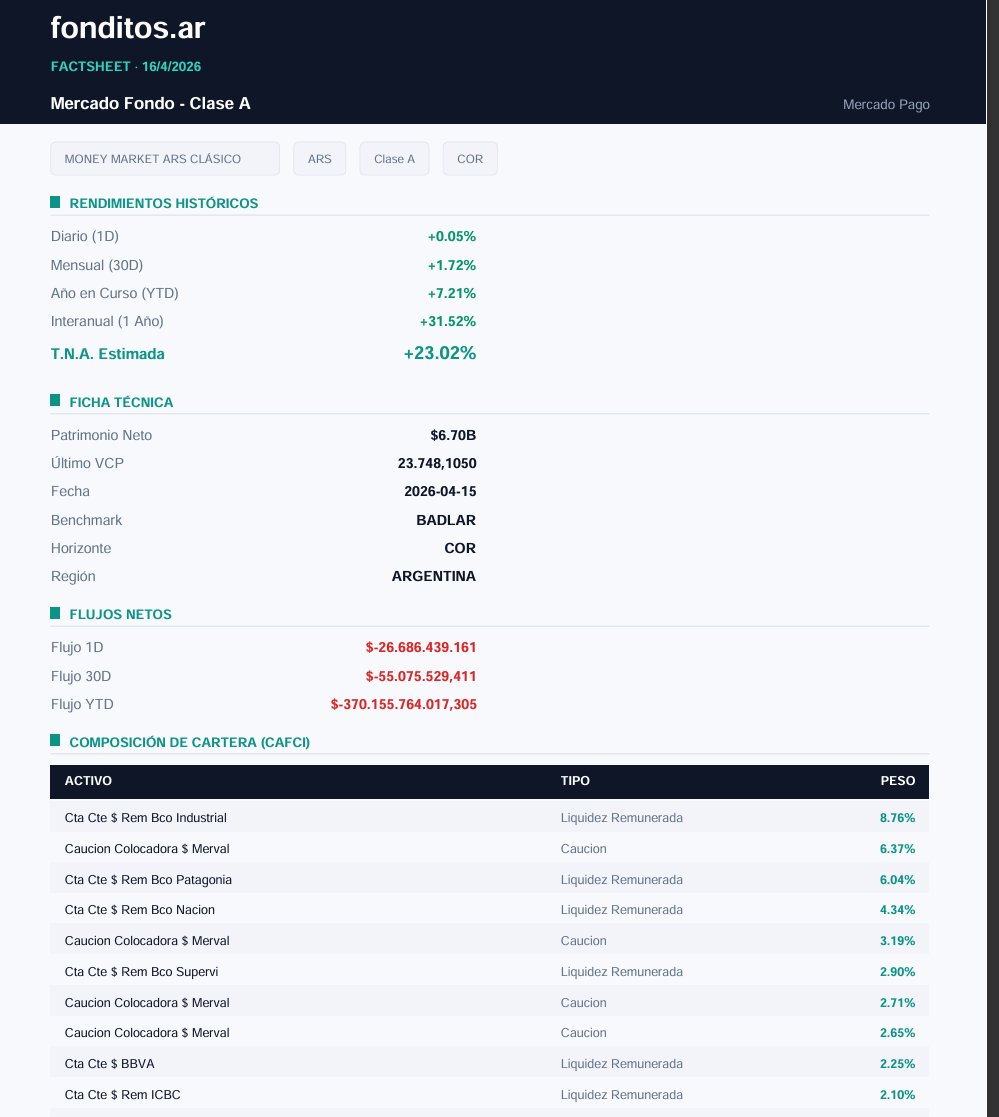Click the COMPOSICIÓN DE CARTERA (CAFCI) heading
This screenshot has width=999, height=1117.
coord(190,742)
